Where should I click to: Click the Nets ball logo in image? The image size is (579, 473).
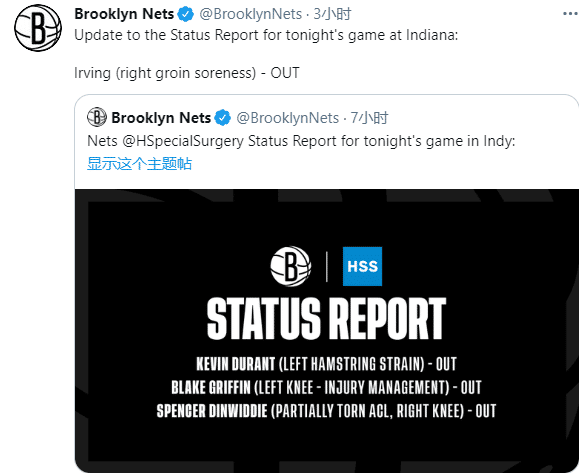coord(291,266)
